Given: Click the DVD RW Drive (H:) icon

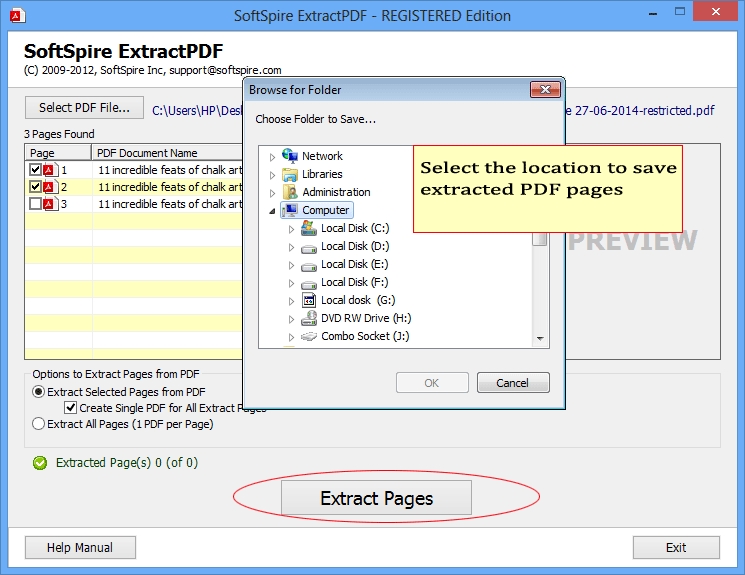Looking at the screenshot, I should pos(309,318).
